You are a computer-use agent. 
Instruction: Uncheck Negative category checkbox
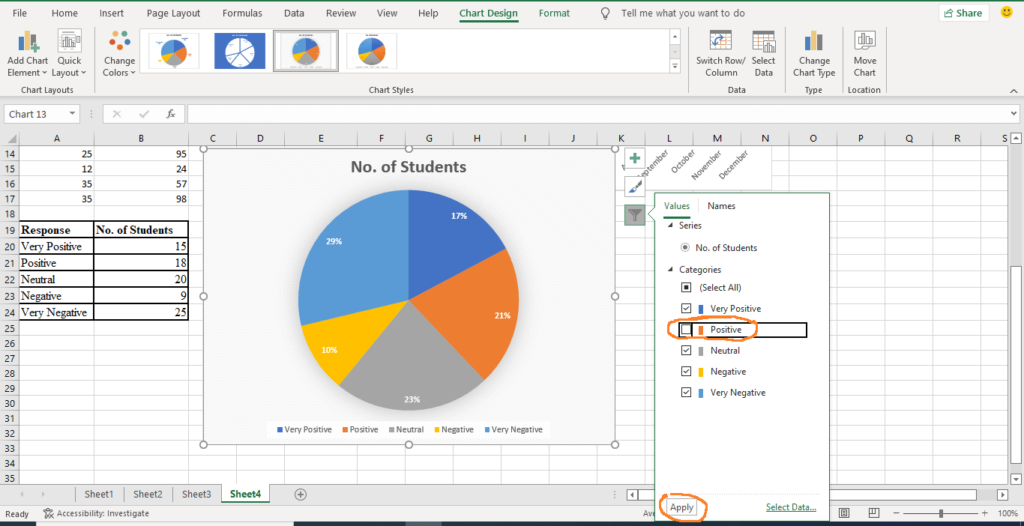click(x=686, y=371)
